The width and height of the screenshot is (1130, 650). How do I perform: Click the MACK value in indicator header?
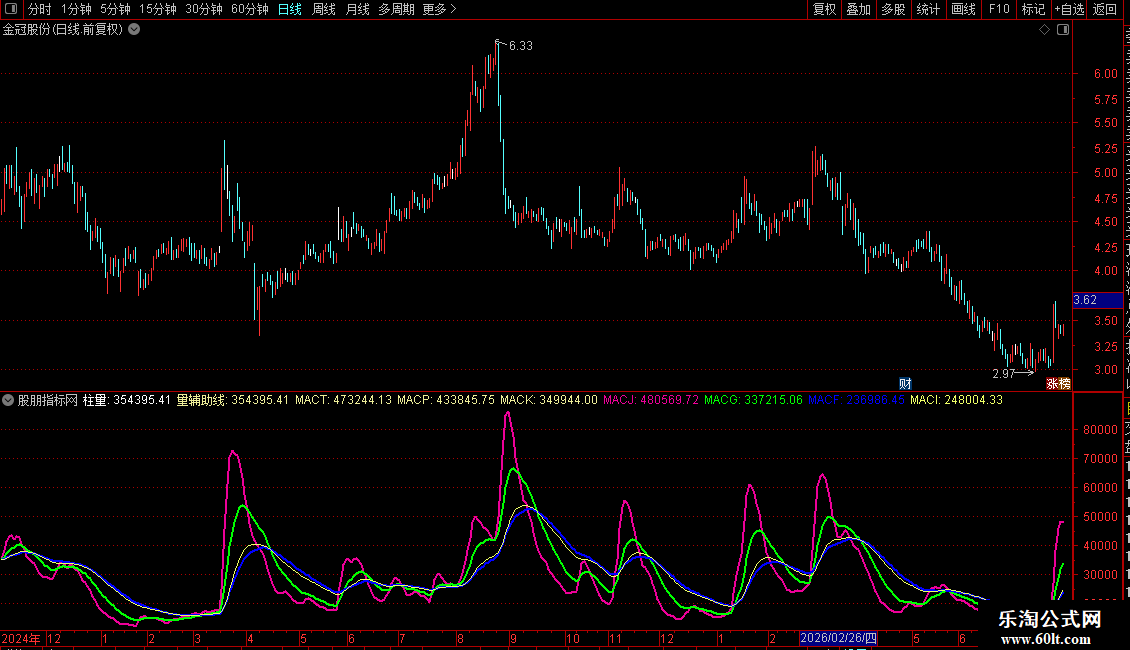tap(548, 400)
